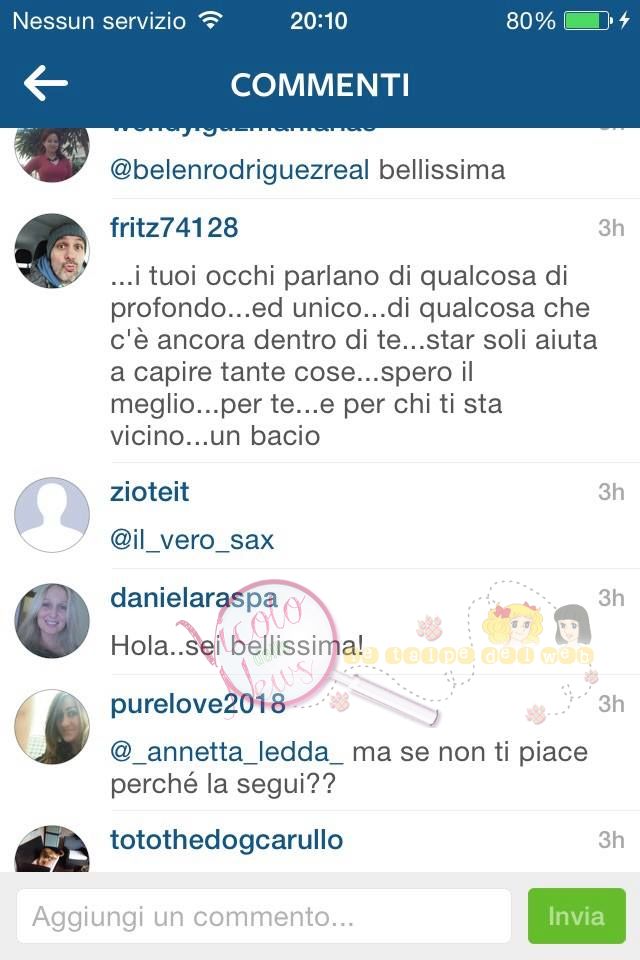This screenshot has height=960, width=640.
Task: Open the @_annetta_ledda_ mention
Action: [x=227, y=752]
